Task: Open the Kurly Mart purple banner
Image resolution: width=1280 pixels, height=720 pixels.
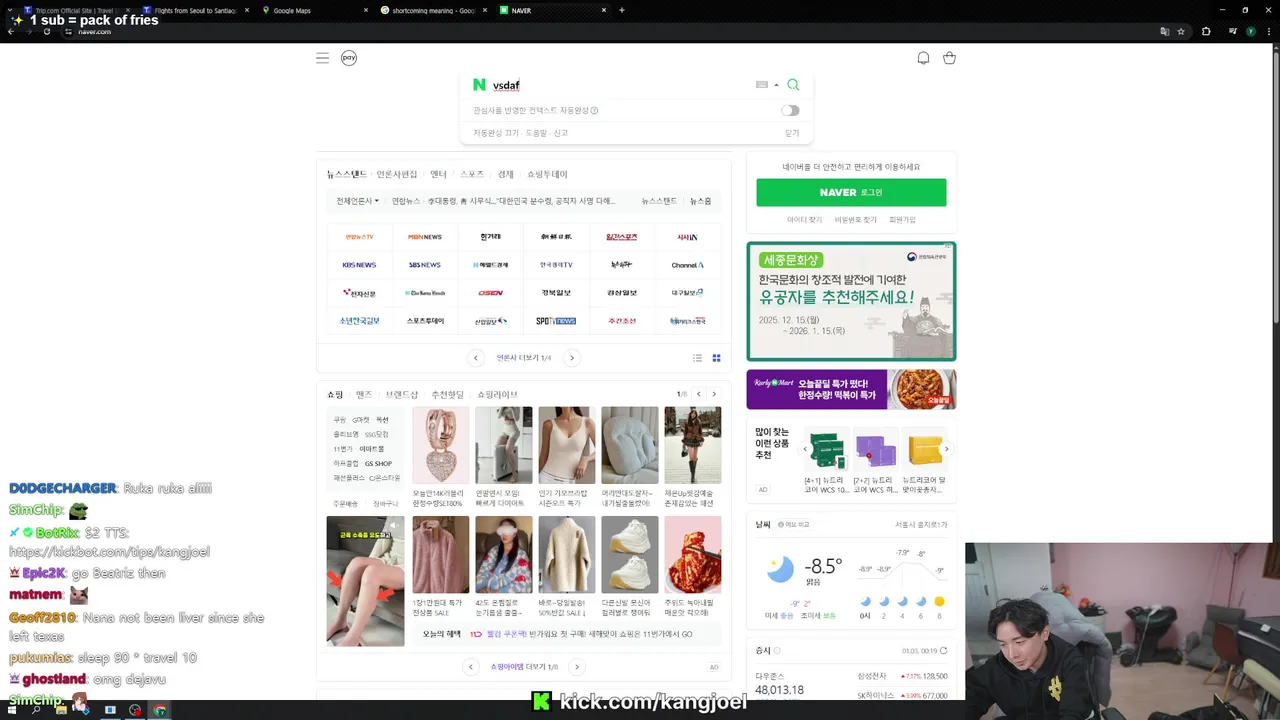Action: pos(851,389)
